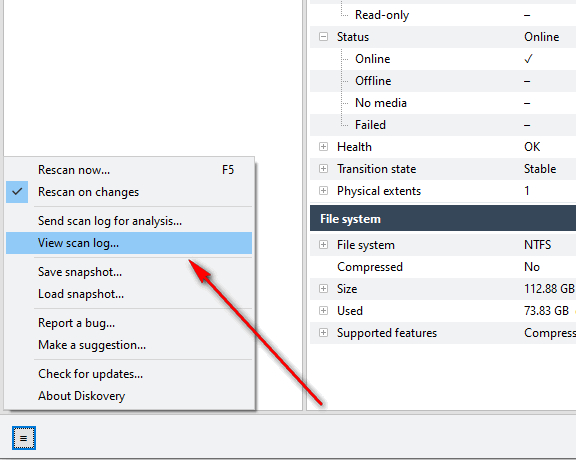Expand the Transition state row

coord(323,169)
